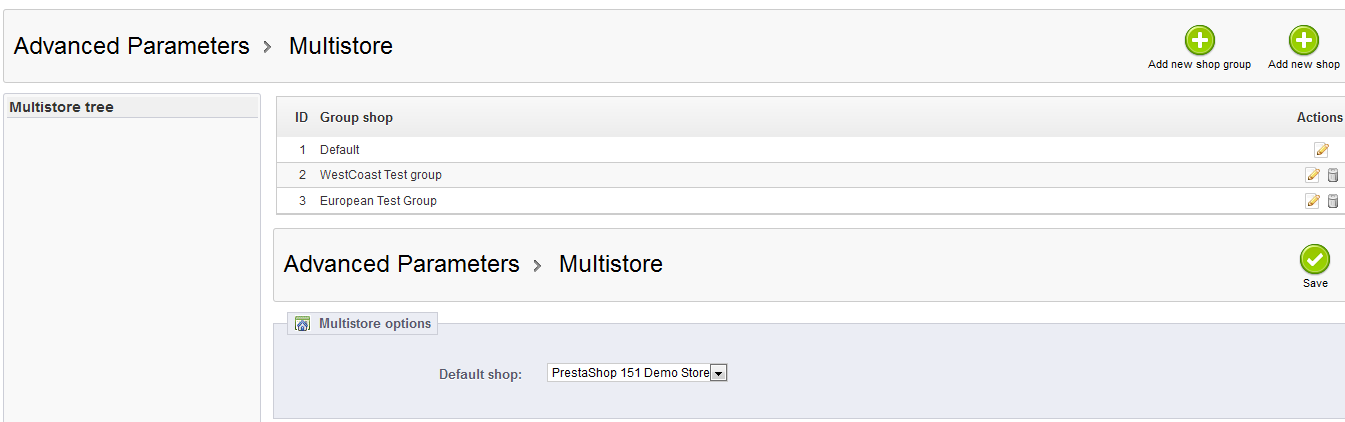Edit the European Test Group

1312,201
